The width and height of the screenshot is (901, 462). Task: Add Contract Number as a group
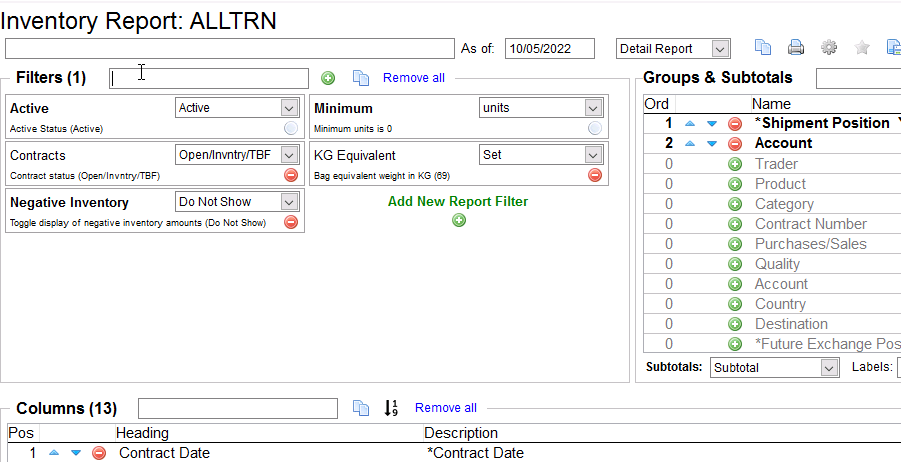pyautogui.click(x=734, y=224)
